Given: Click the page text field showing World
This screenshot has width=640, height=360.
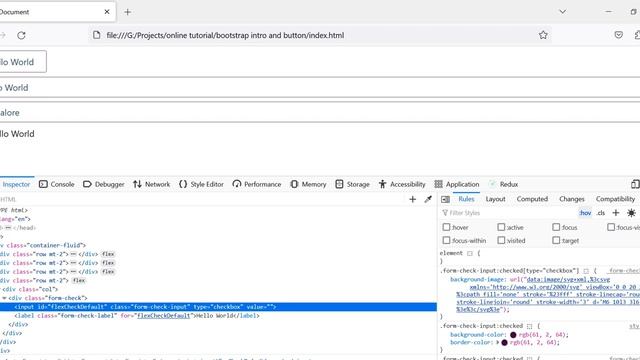Looking at the screenshot, I should pos(320,87).
